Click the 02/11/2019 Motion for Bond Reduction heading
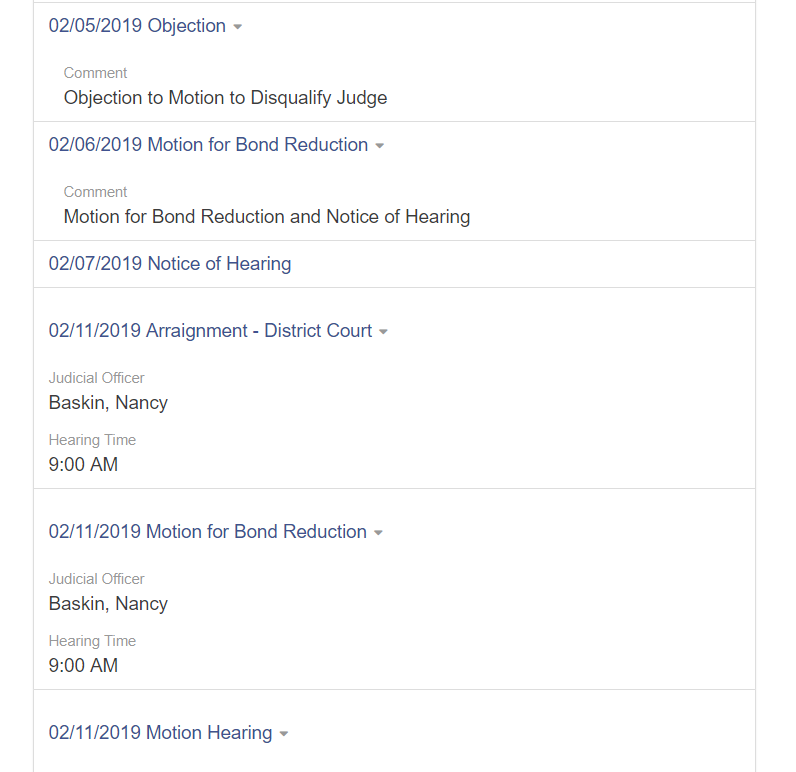The image size is (796, 772). [x=207, y=532]
